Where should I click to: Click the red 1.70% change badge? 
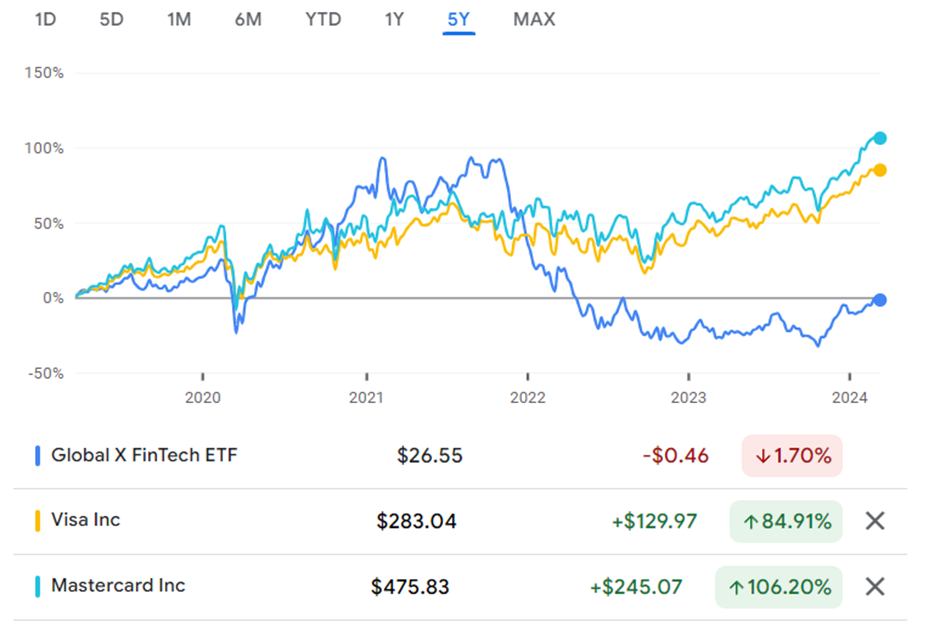coord(792,456)
